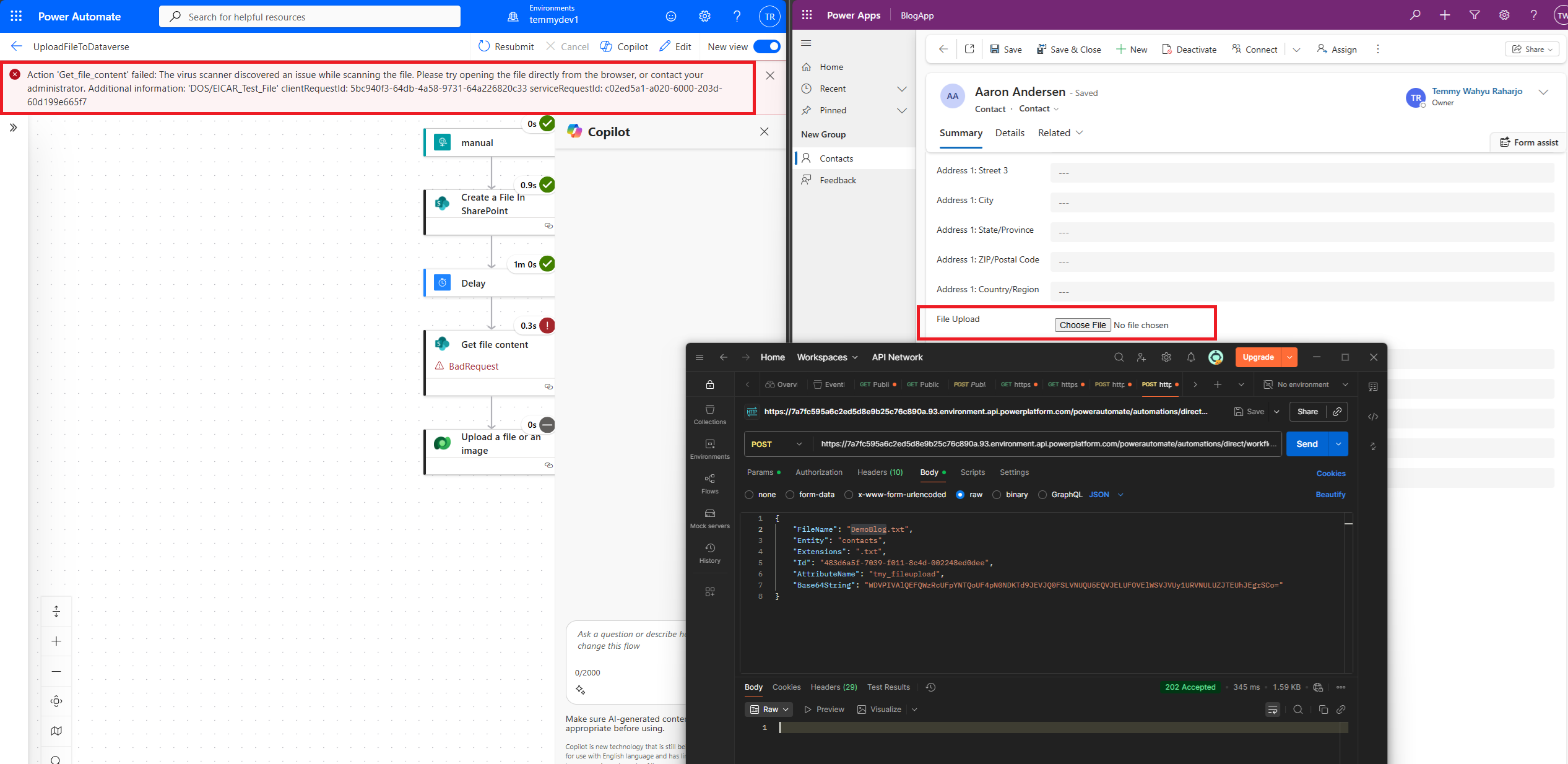The image size is (1568, 764).
Task: Go back from UploadFileToDataverse flow
Action: pos(17,46)
